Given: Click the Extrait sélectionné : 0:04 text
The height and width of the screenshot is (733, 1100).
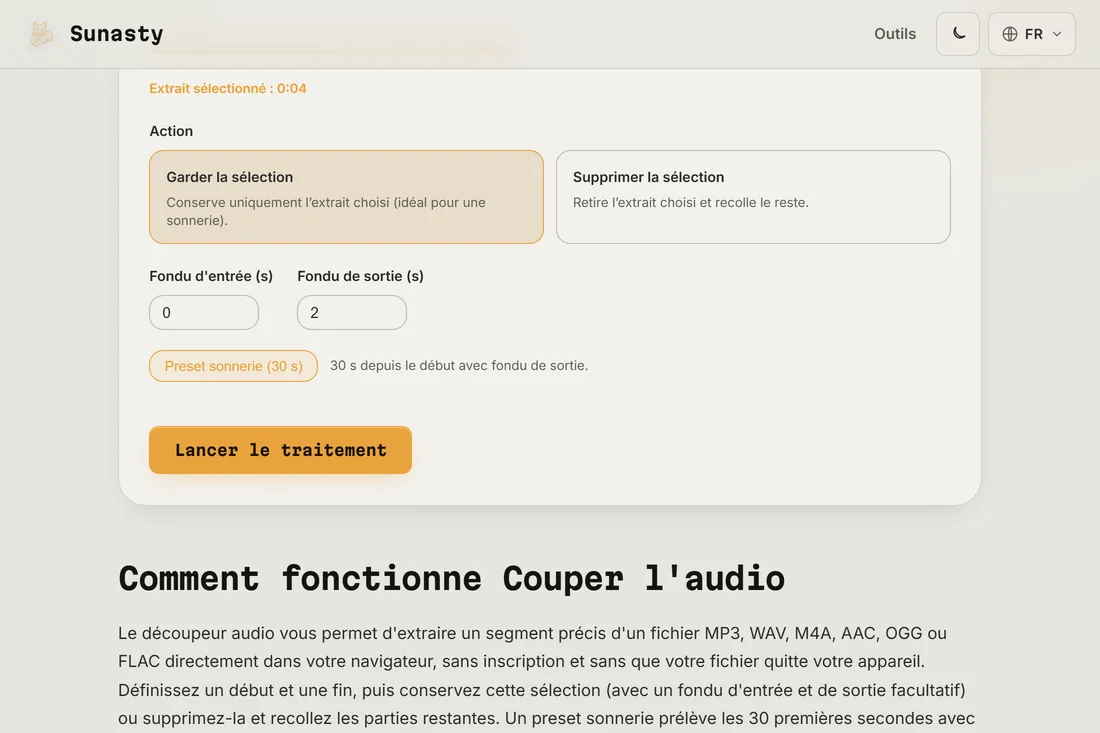Looking at the screenshot, I should click(x=227, y=88).
